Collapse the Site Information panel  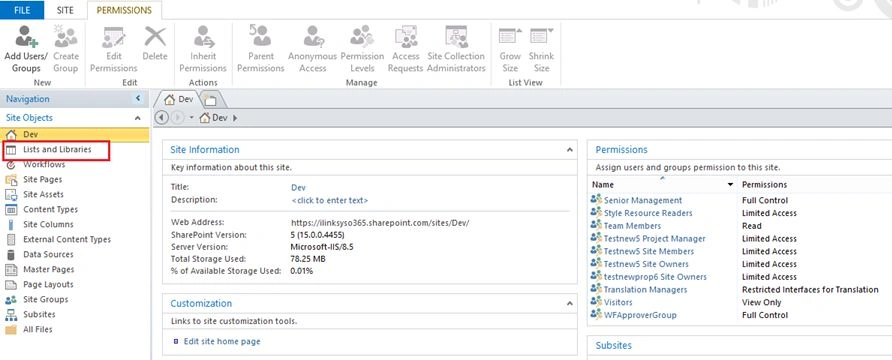[x=569, y=150]
